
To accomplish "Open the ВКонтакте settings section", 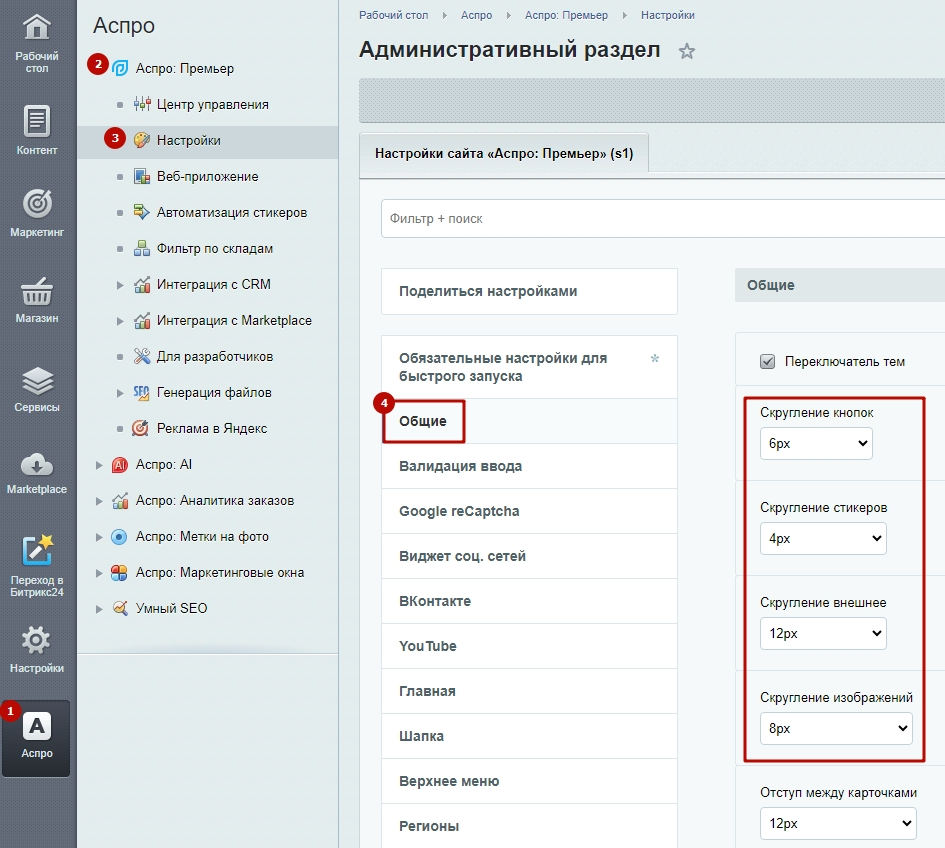I will click(529, 601).
